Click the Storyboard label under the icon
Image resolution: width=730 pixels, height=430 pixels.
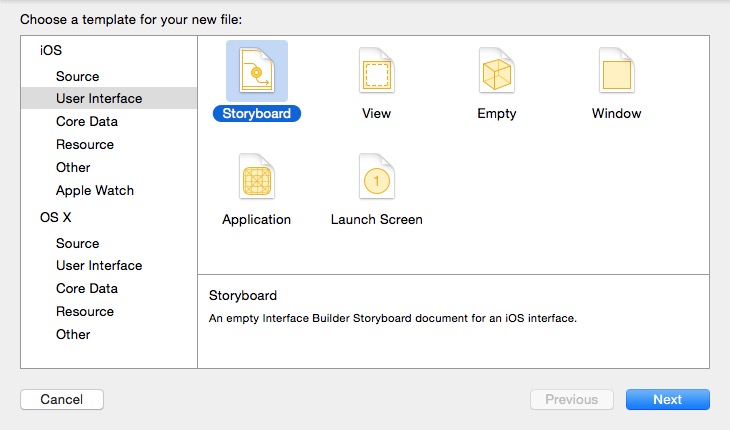point(257,113)
